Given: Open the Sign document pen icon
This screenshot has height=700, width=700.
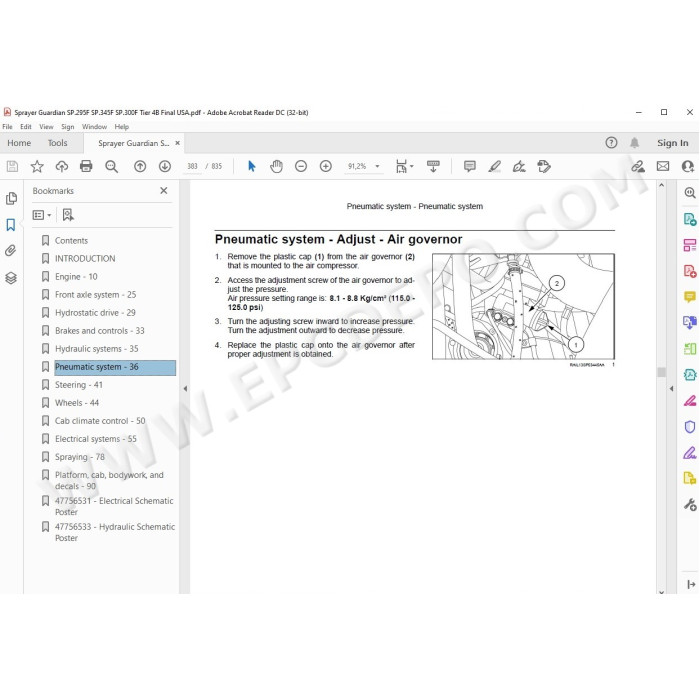Looking at the screenshot, I should pos(519,167).
